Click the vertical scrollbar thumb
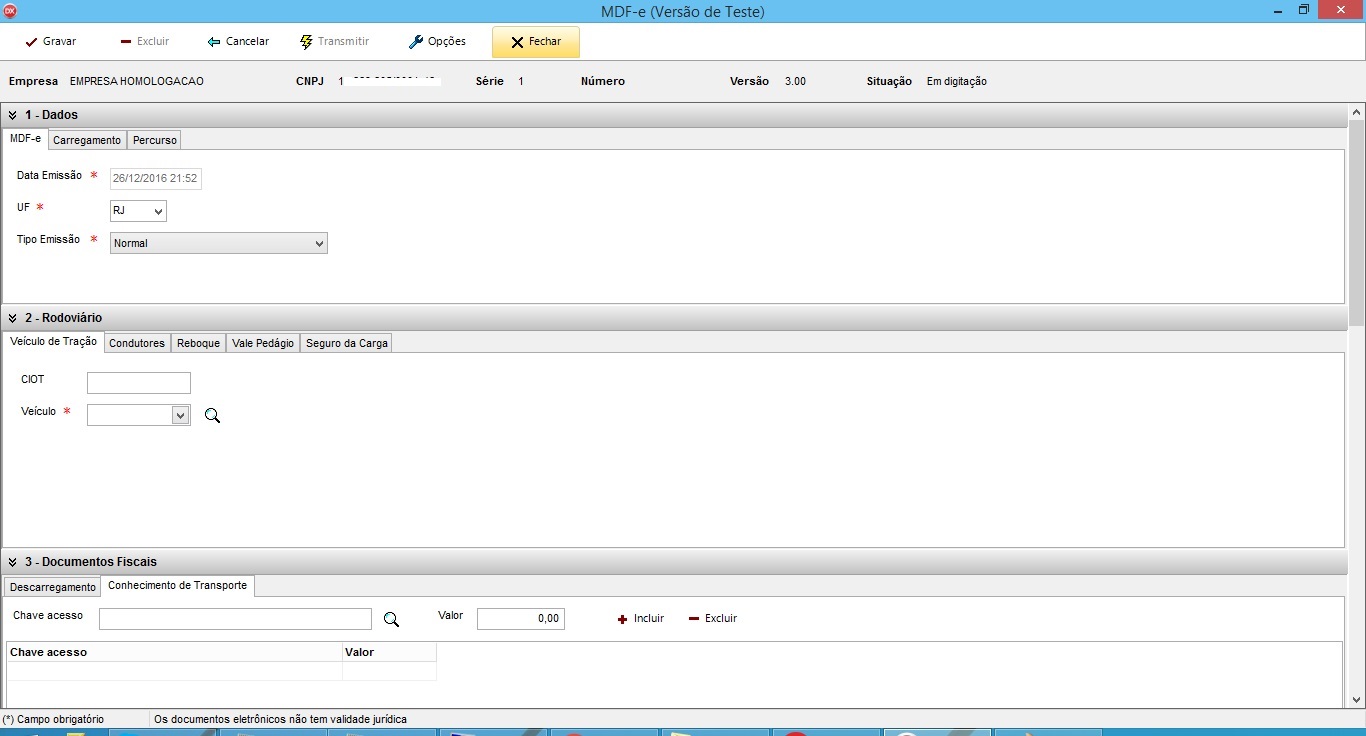Viewport: 1366px width, 736px height. click(x=1357, y=222)
